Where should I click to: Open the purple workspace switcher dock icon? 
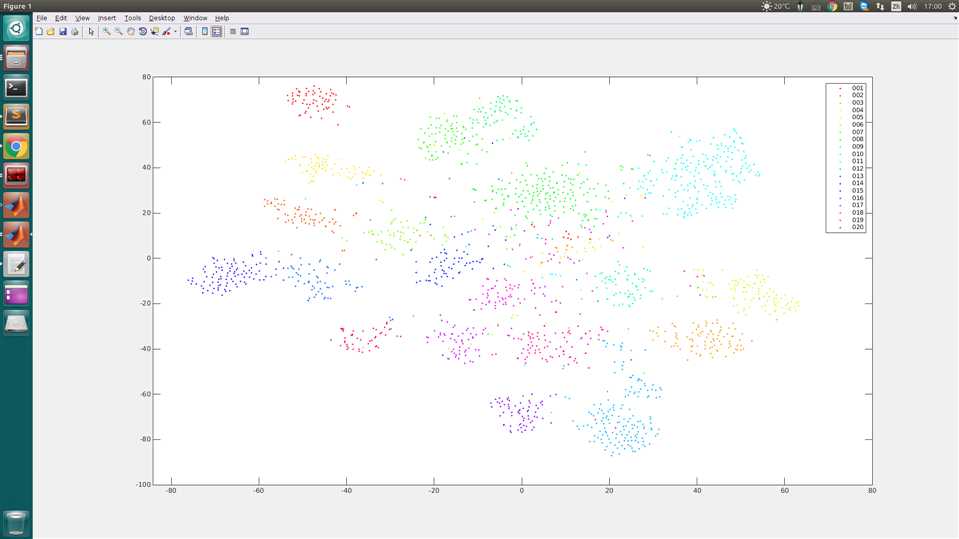(x=16, y=294)
